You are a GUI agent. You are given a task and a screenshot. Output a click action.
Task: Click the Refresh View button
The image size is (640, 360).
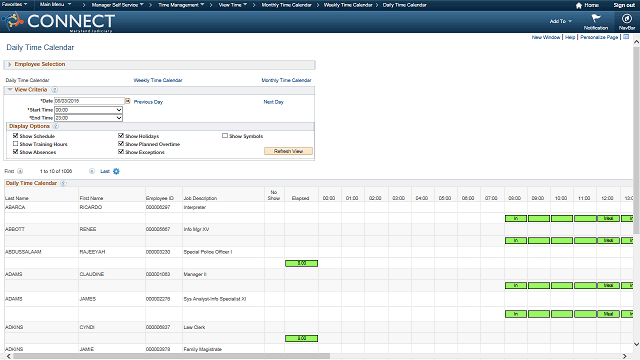pyautogui.click(x=288, y=151)
